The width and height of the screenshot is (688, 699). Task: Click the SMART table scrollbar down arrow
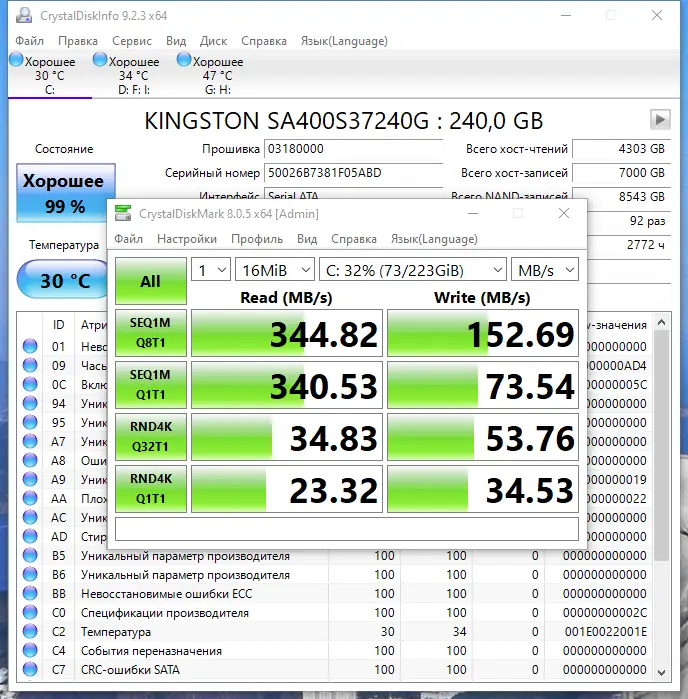point(662,672)
